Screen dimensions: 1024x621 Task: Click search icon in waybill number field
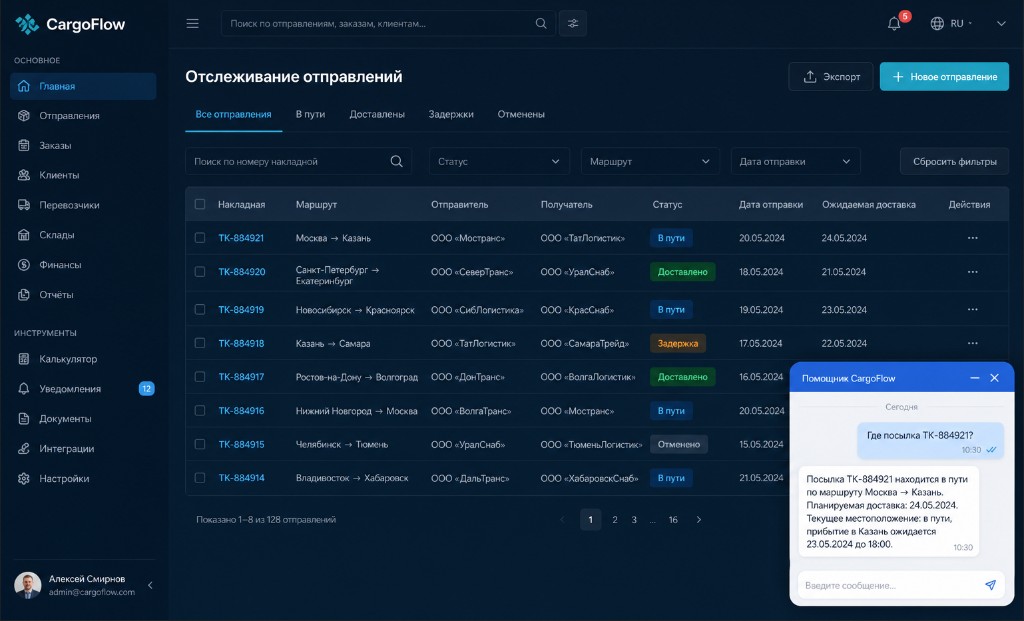[396, 161]
